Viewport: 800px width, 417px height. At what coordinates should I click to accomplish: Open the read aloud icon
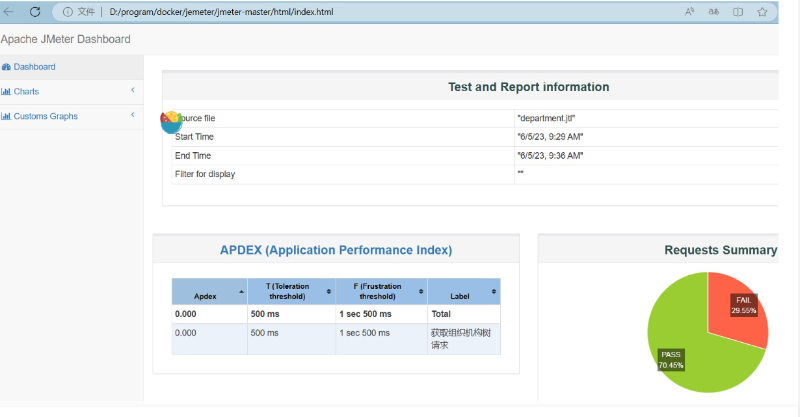[689, 12]
